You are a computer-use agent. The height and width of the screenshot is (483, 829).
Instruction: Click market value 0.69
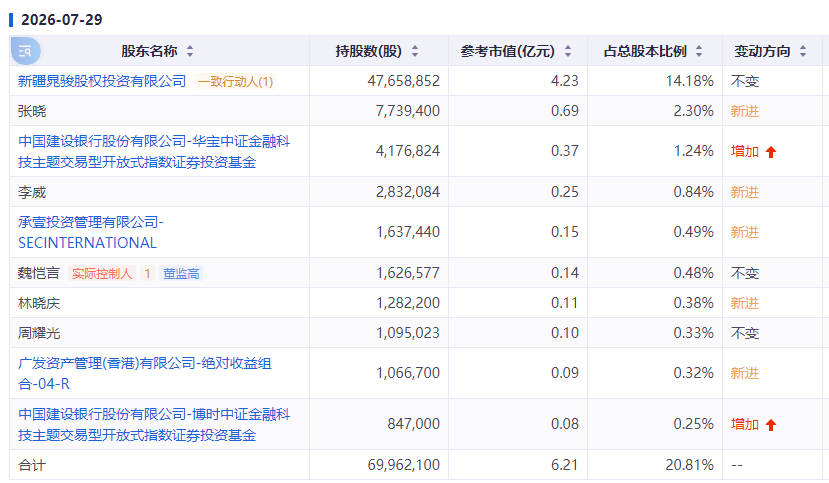565,111
